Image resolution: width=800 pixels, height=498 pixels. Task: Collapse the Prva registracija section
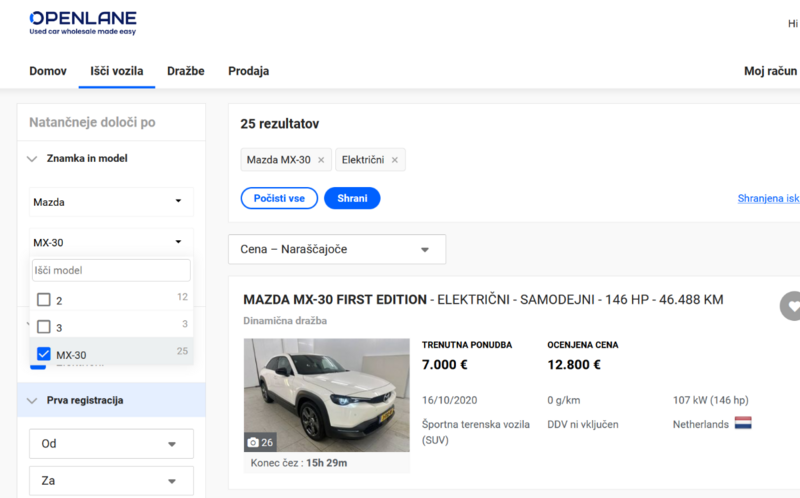coord(32,400)
